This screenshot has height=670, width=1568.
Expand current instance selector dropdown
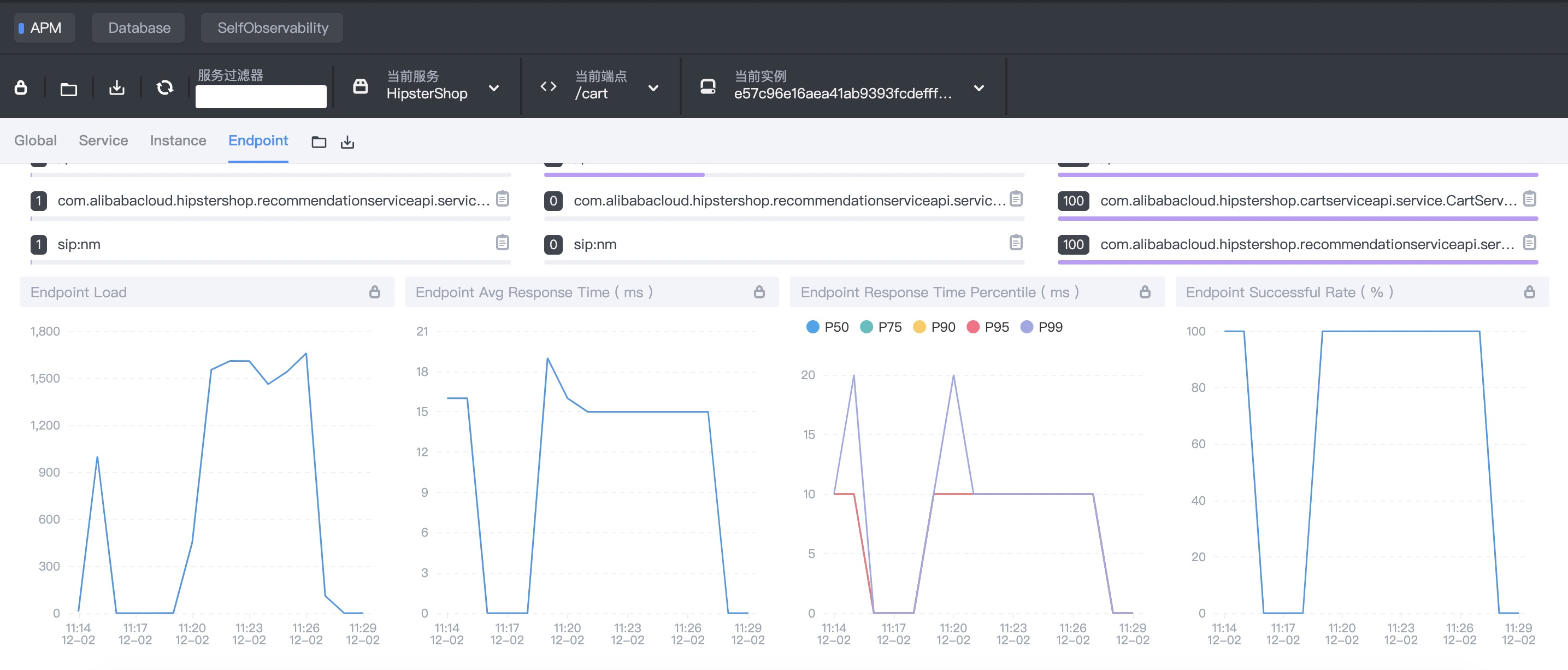click(x=979, y=89)
